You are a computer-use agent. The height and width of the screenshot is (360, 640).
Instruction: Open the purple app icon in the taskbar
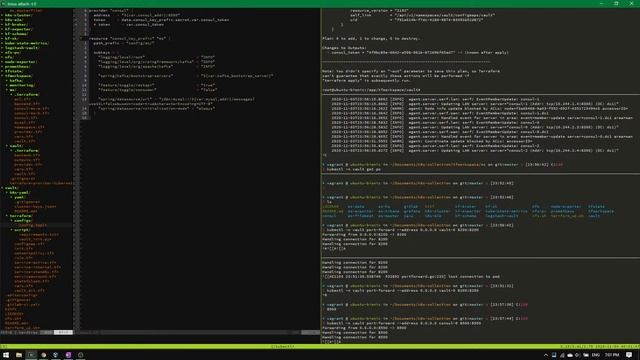[68, 355]
